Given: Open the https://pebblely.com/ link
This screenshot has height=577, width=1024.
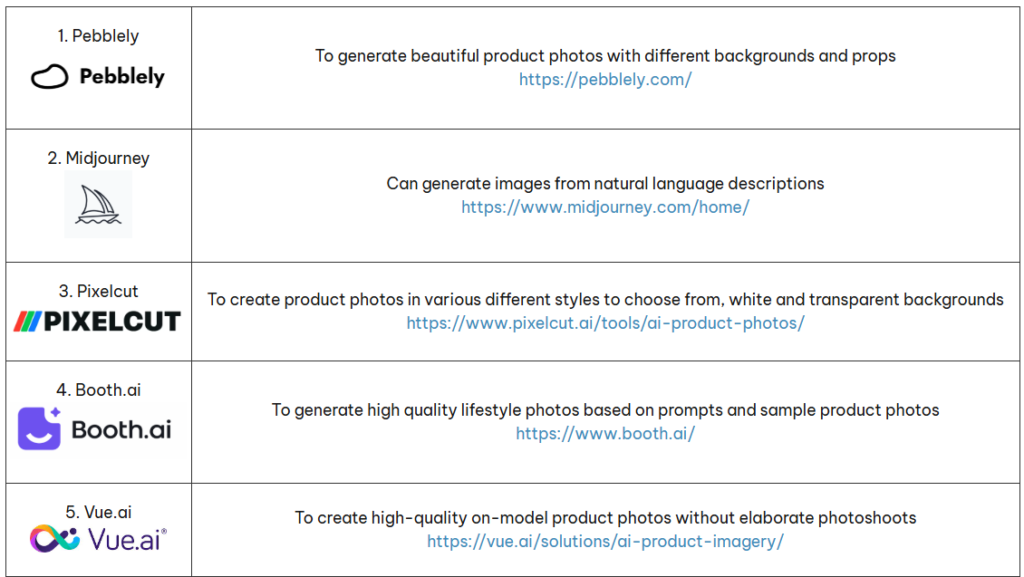Looking at the screenshot, I should 605,80.
